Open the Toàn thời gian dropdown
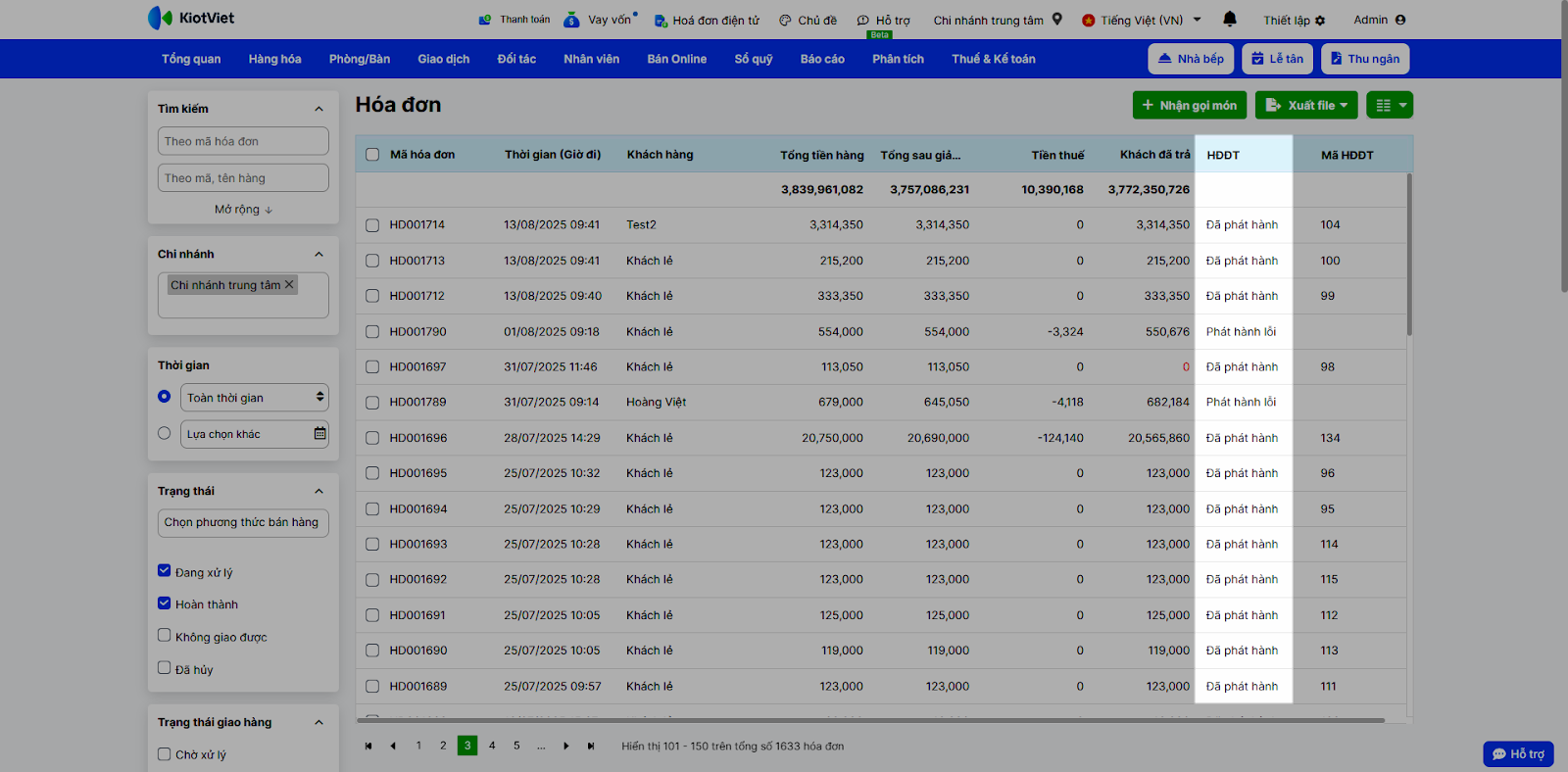Viewport: 1568px width, 772px height. click(x=255, y=398)
